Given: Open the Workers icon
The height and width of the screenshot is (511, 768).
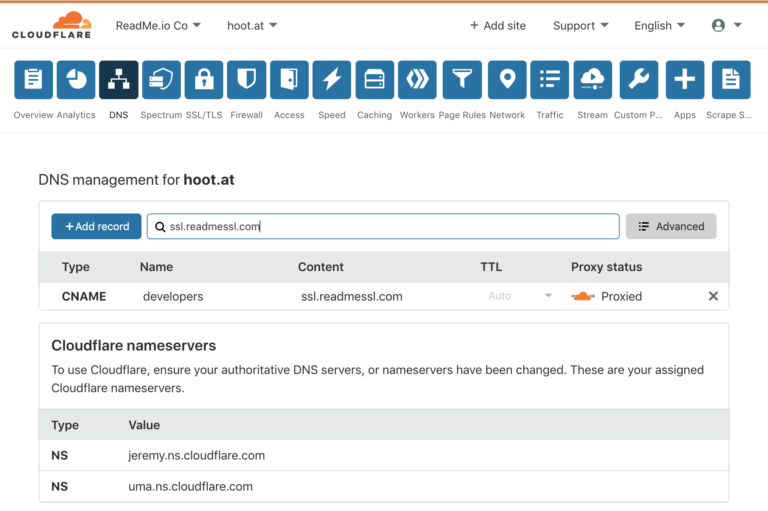Looking at the screenshot, I should (x=417, y=80).
